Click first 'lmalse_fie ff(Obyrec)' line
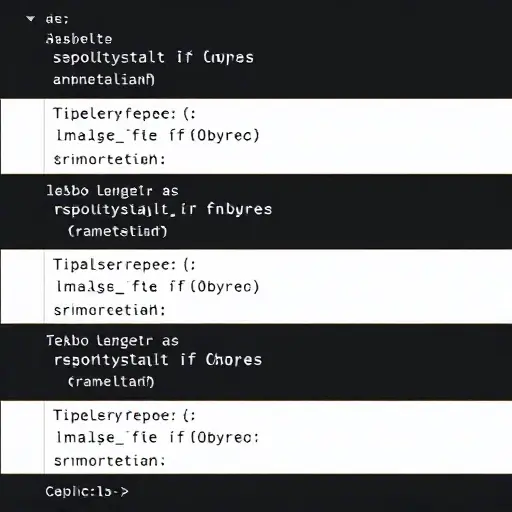The width and height of the screenshot is (512, 512). (158, 136)
